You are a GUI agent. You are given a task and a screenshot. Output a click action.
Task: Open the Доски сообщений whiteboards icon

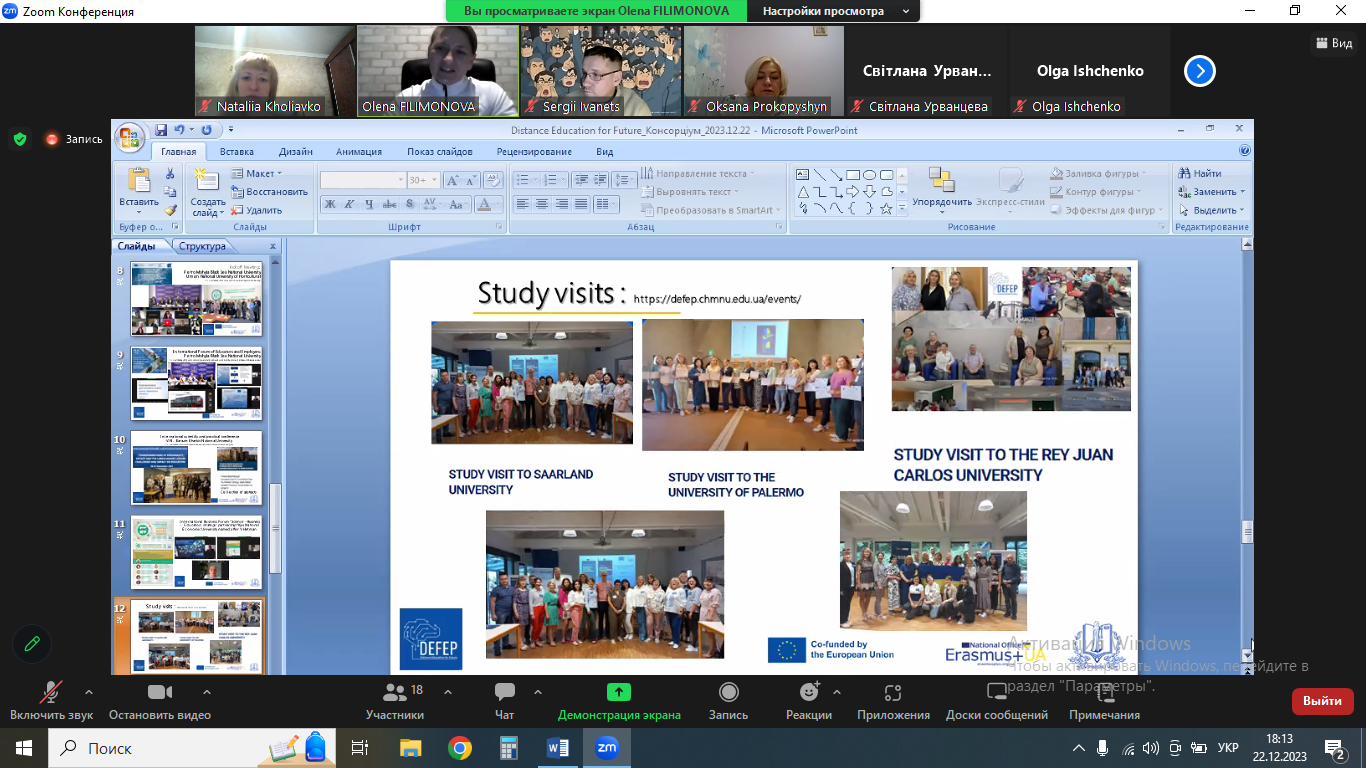pos(997,692)
